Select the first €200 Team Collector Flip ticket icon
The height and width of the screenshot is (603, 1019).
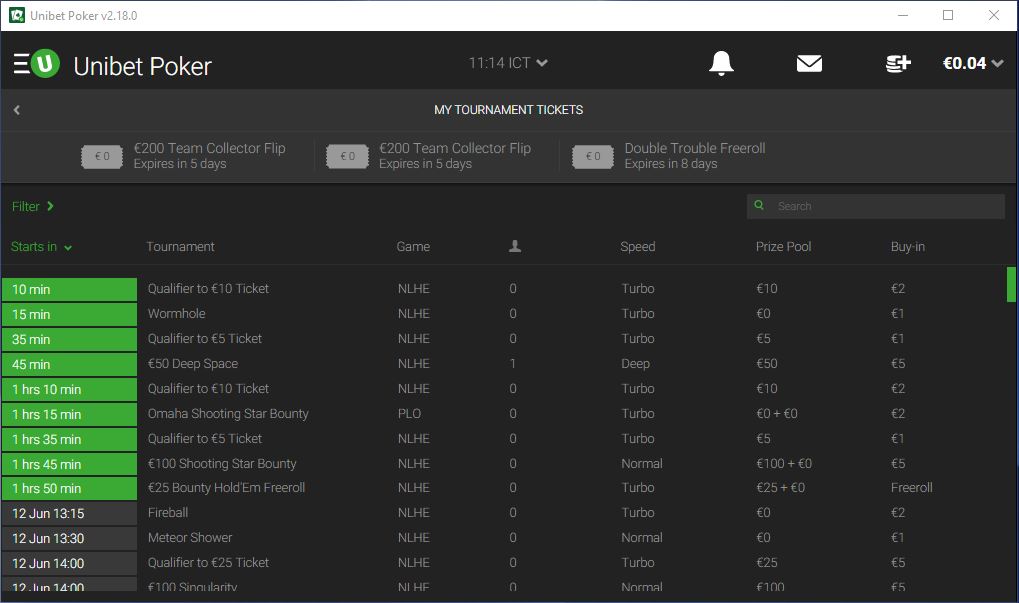pyautogui.click(x=102, y=157)
